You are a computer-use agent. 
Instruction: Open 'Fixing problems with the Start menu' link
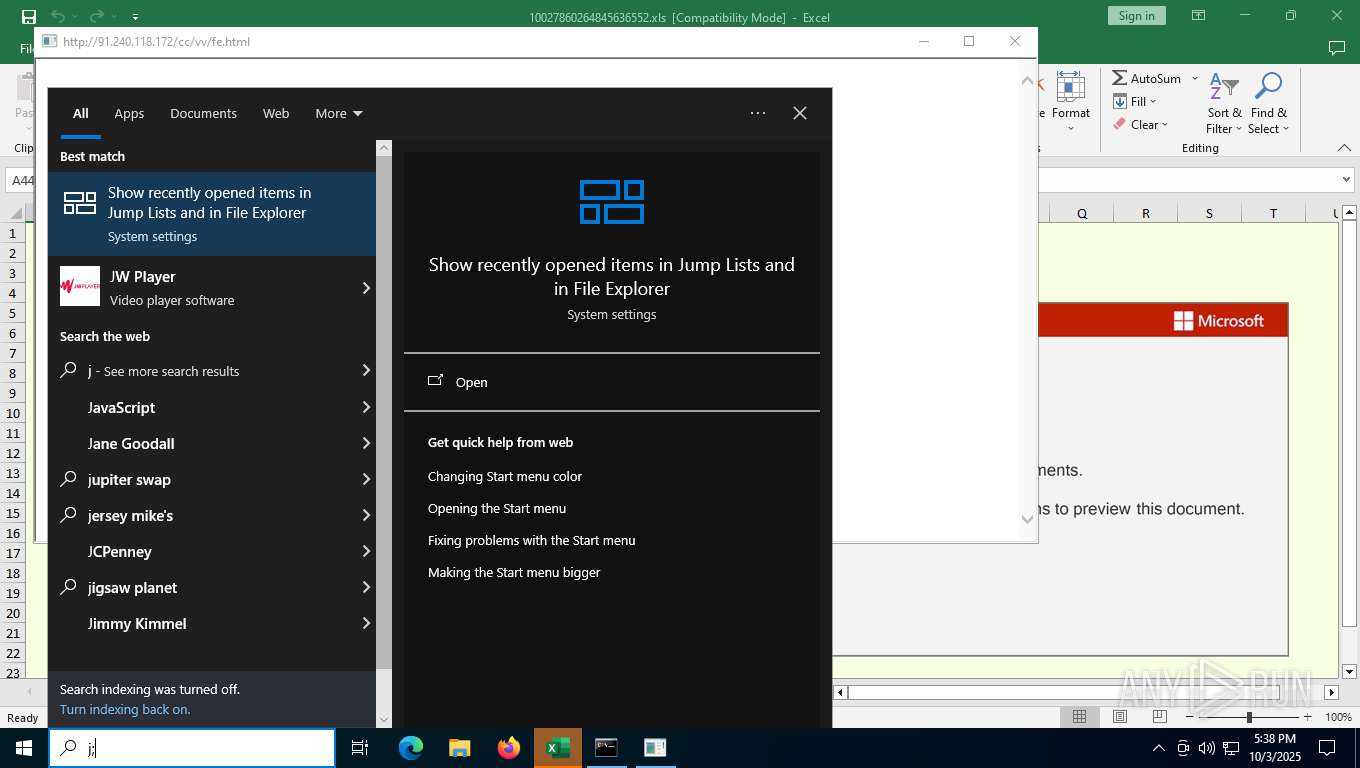(532, 541)
